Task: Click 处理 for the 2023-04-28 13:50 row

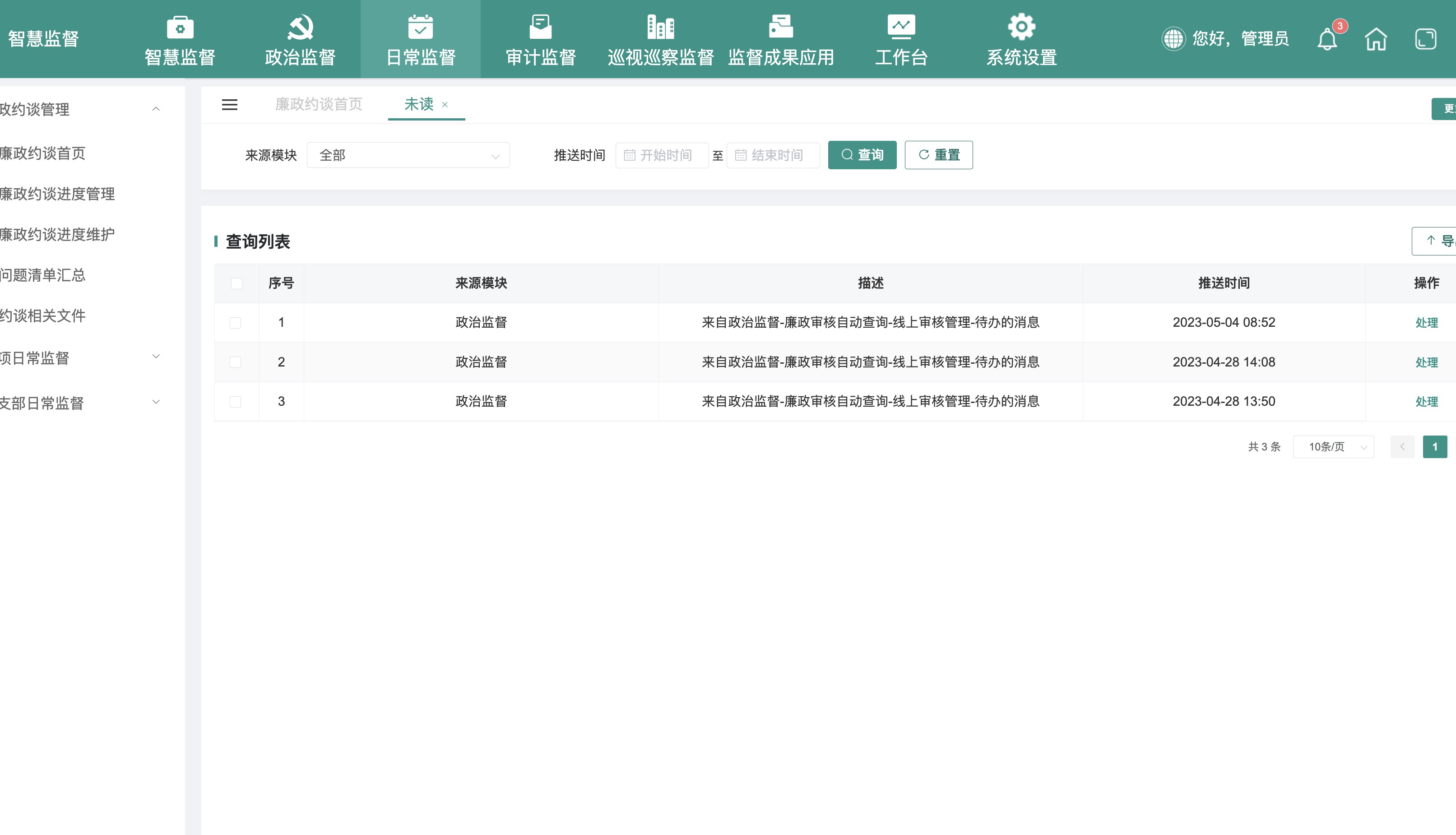Action: pos(1426,402)
